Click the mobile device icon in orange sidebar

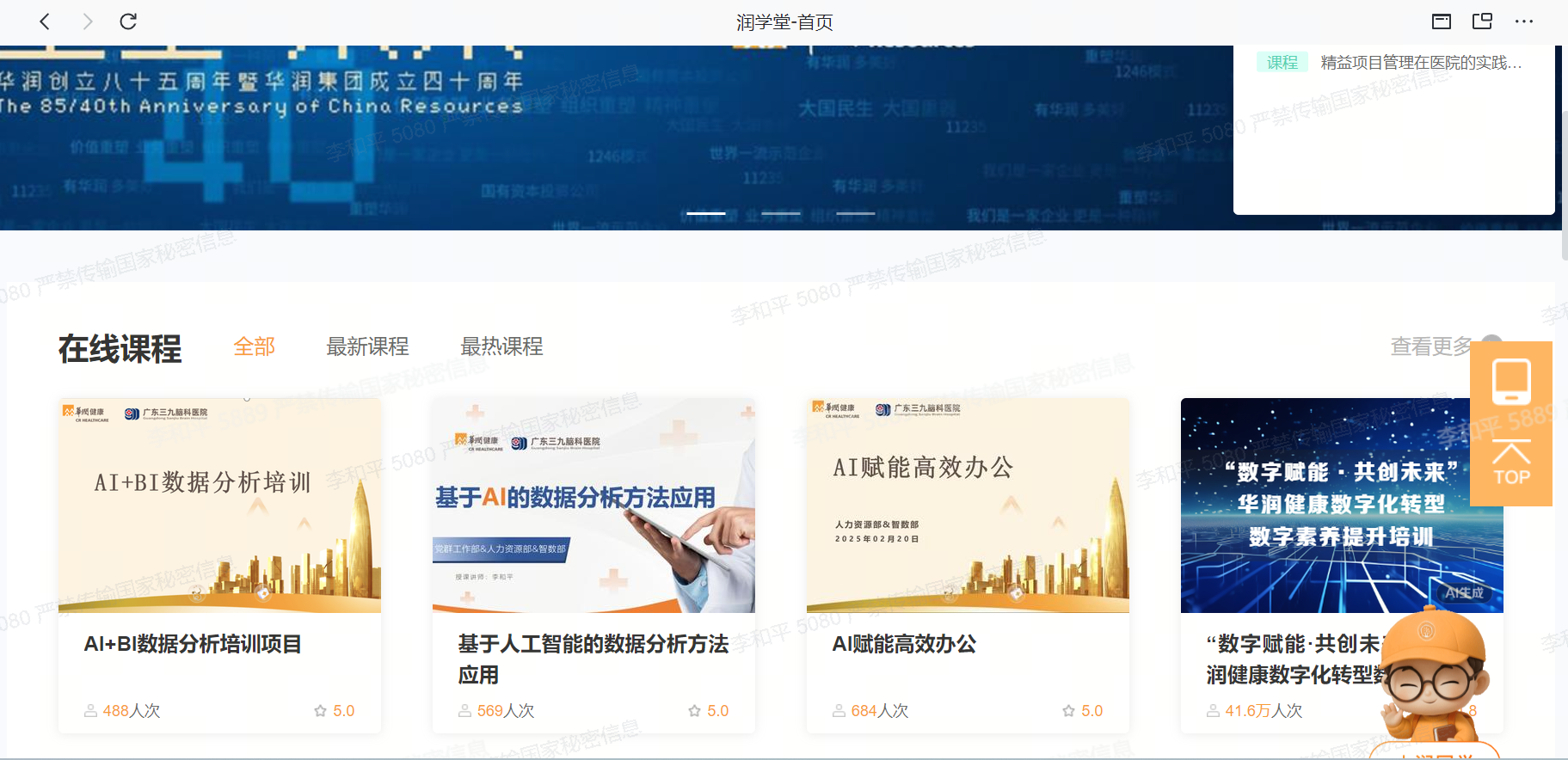[1511, 382]
